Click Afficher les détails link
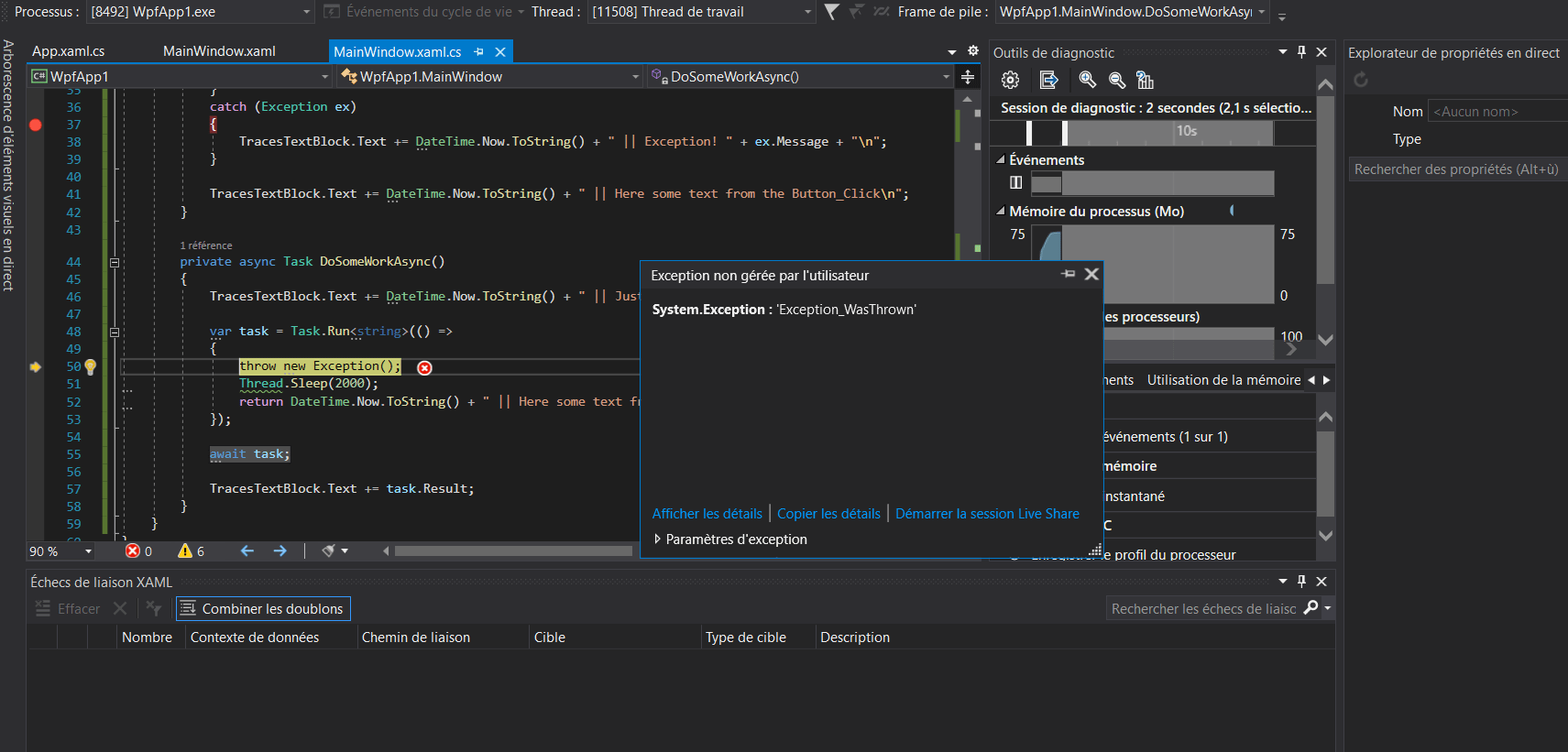The height and width of the screenshot is (752, 1568). (707, 514)
